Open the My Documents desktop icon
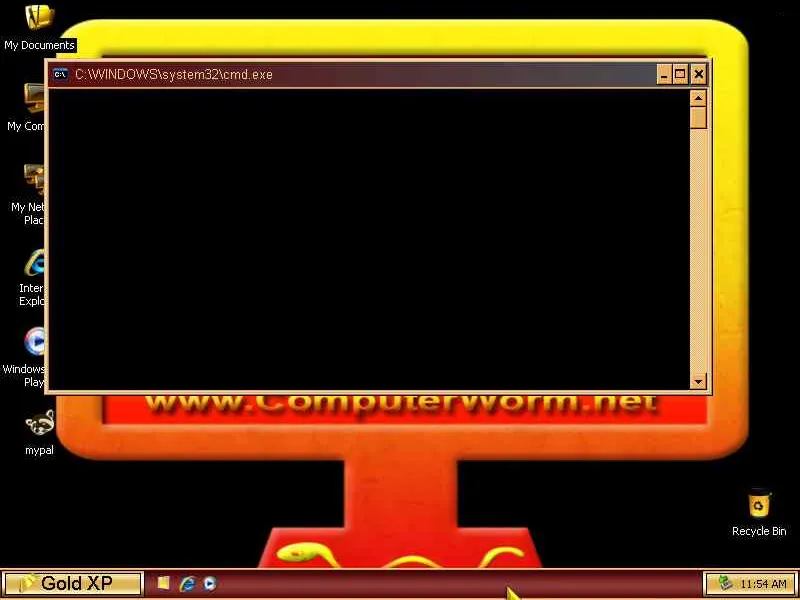 tap(39, 18)
